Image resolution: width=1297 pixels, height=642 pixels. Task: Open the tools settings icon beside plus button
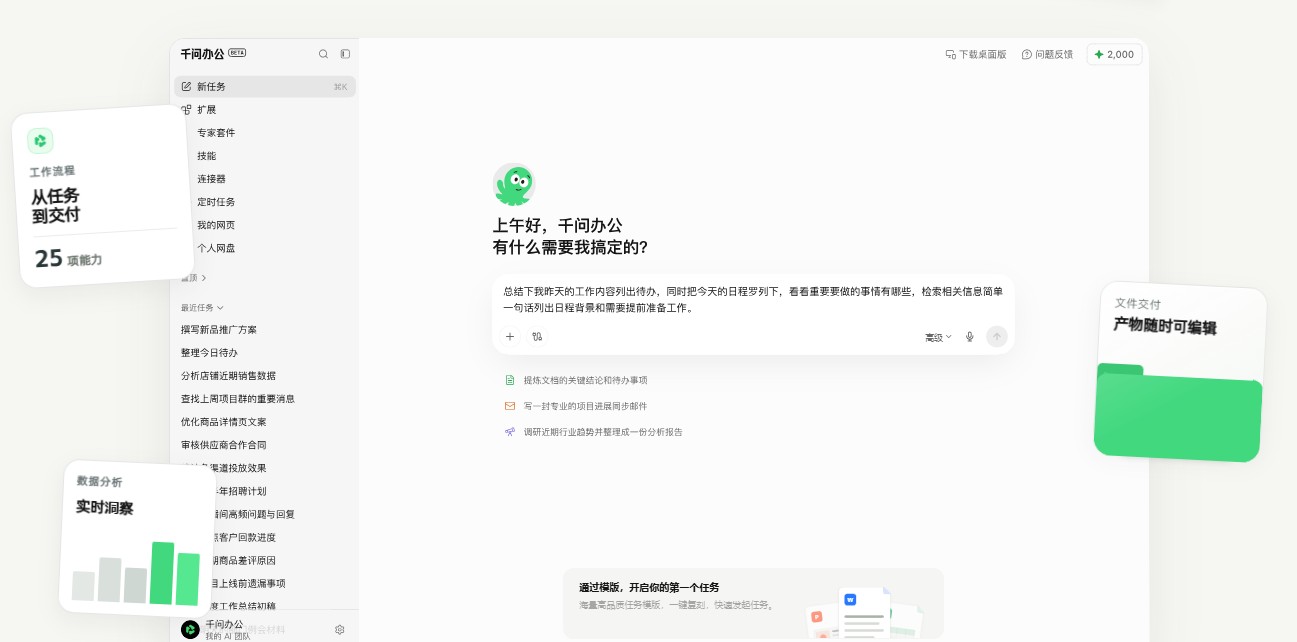point(537,337)
